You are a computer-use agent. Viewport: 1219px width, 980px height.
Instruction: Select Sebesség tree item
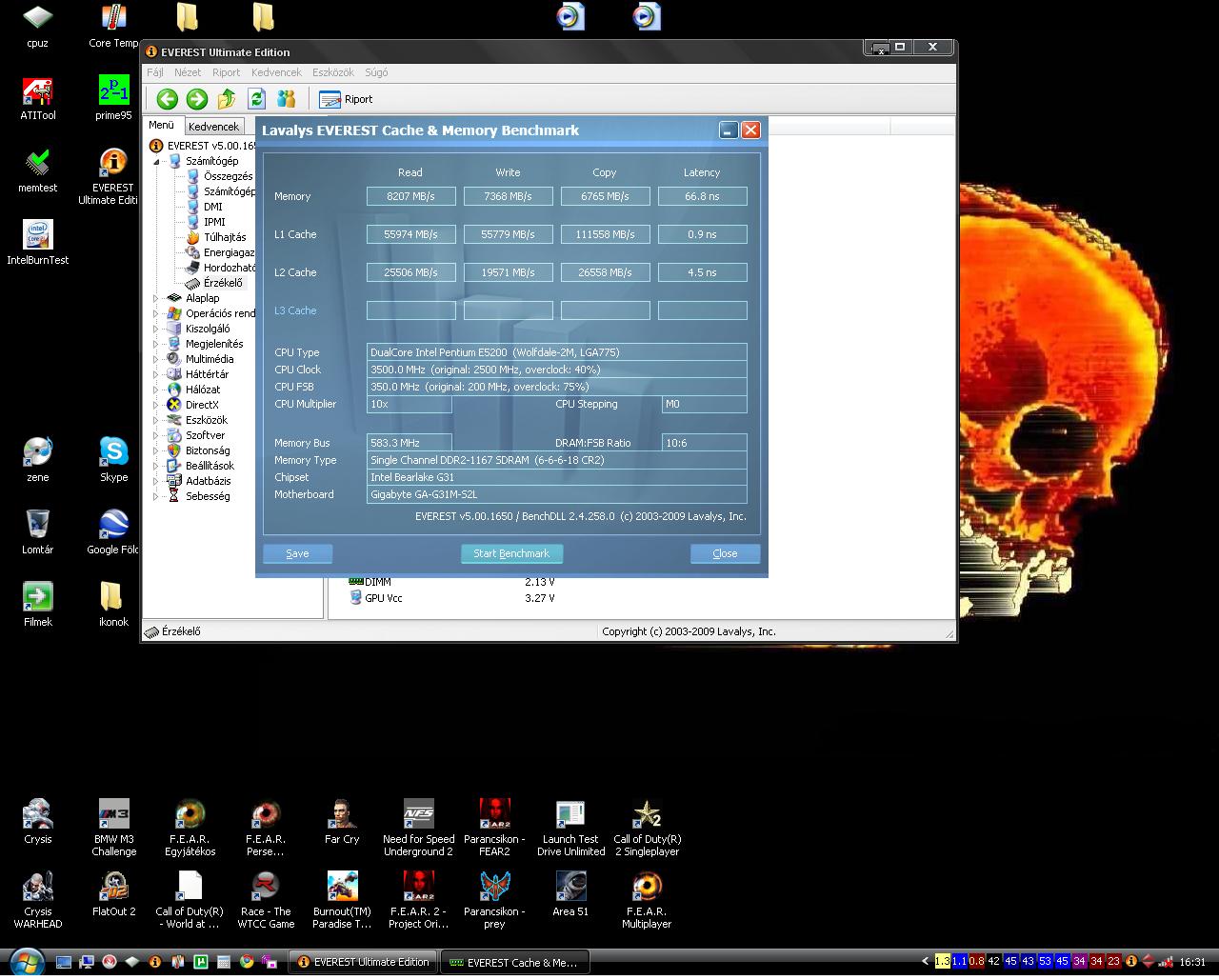click(208, 496)
